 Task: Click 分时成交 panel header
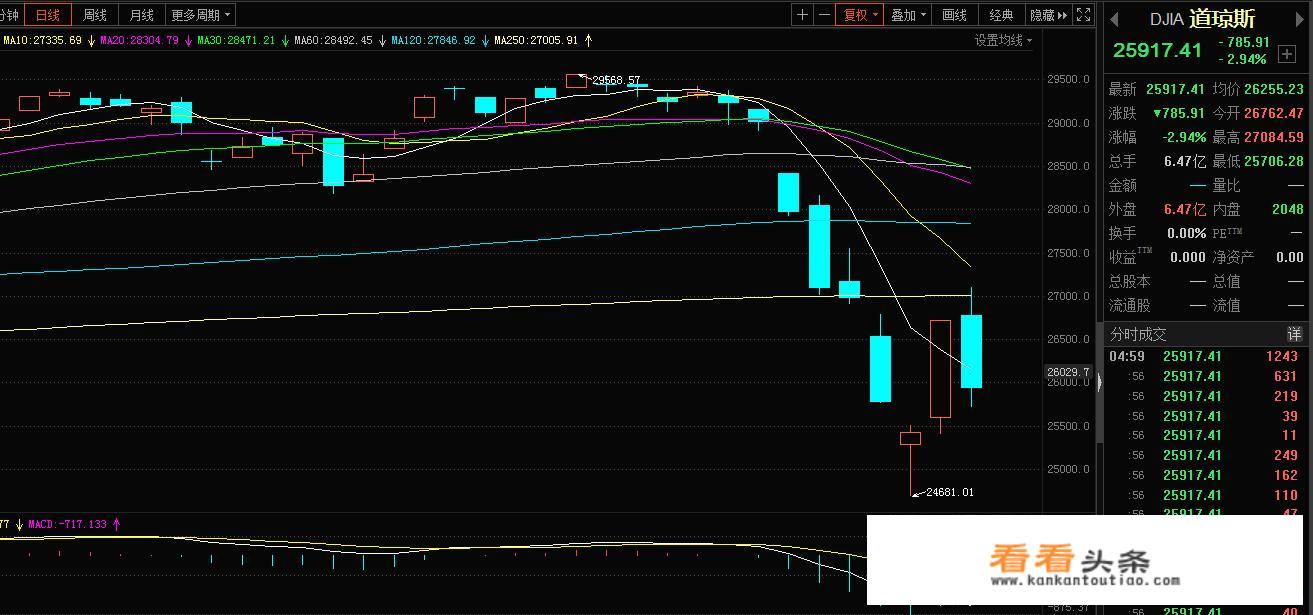pos(1205,334)
